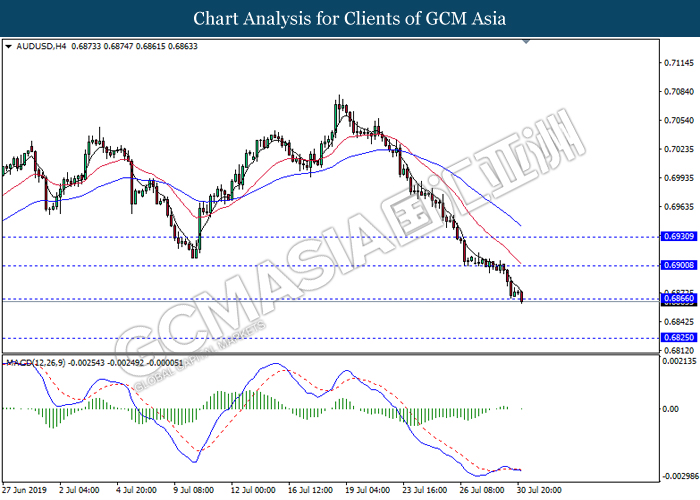Screen dimensions: 700x500
Task: Click the 0.68250 price level label
Action: point(679,337)
